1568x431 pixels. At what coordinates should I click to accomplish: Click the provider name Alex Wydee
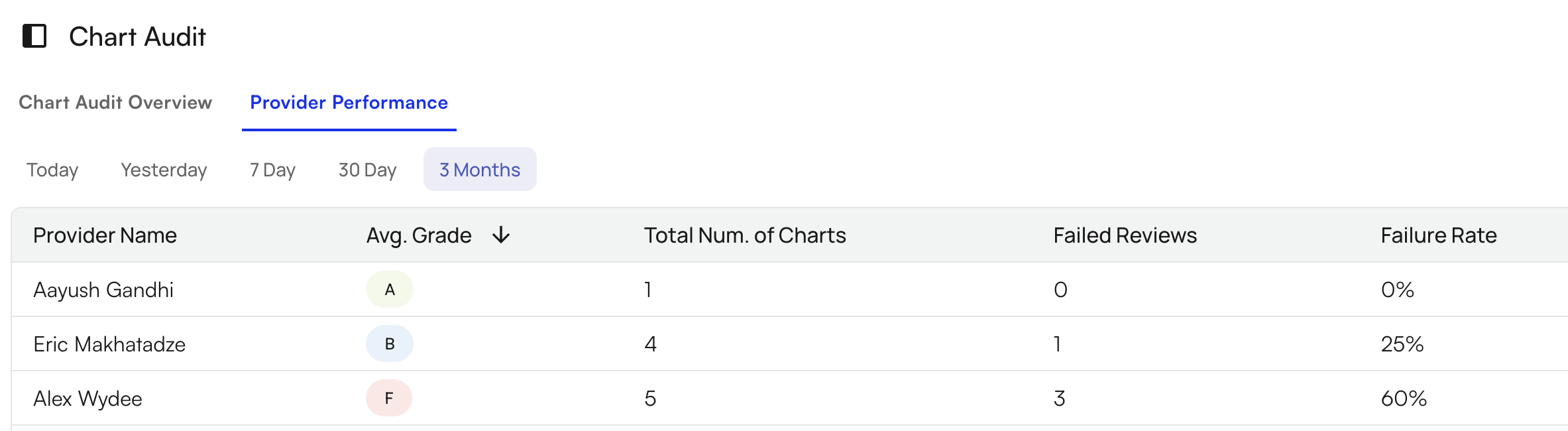point(88,398)
